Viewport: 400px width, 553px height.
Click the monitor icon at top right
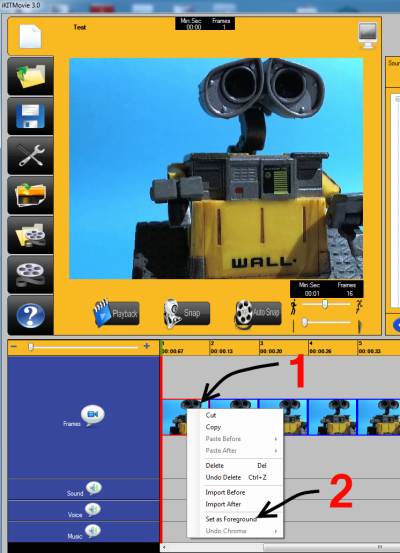[368, 35]
